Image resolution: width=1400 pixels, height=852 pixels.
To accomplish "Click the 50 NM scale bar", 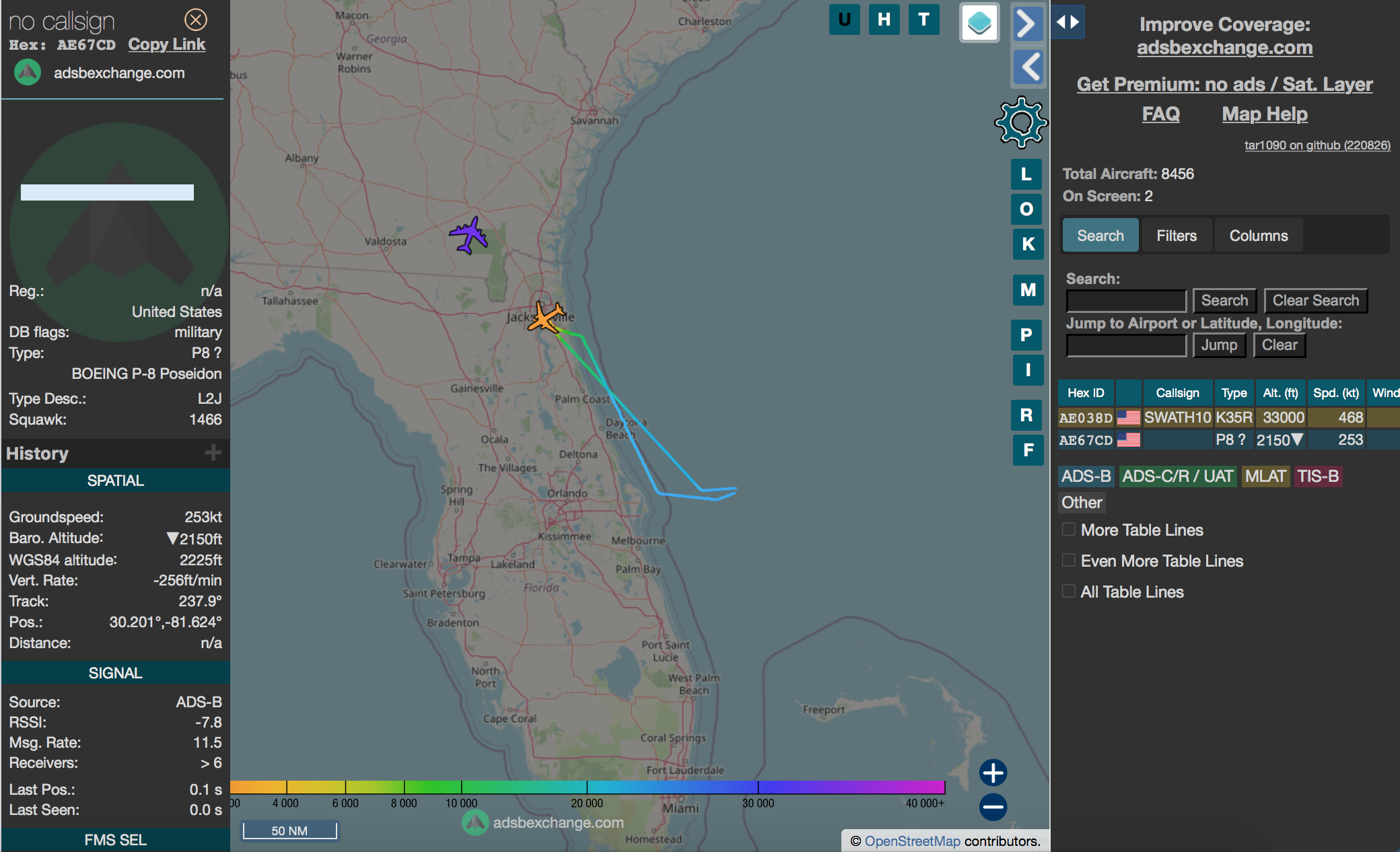I will click(x=289, y=830).
